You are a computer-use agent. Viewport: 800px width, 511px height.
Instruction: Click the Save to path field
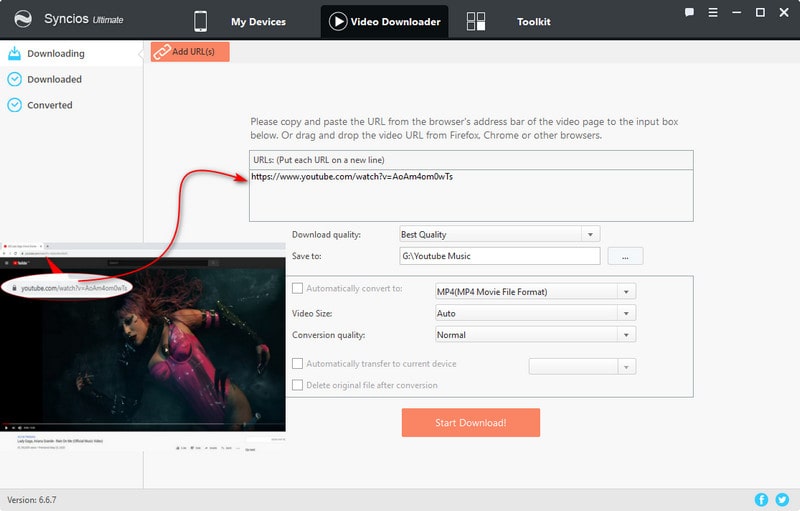pos(499,256)
